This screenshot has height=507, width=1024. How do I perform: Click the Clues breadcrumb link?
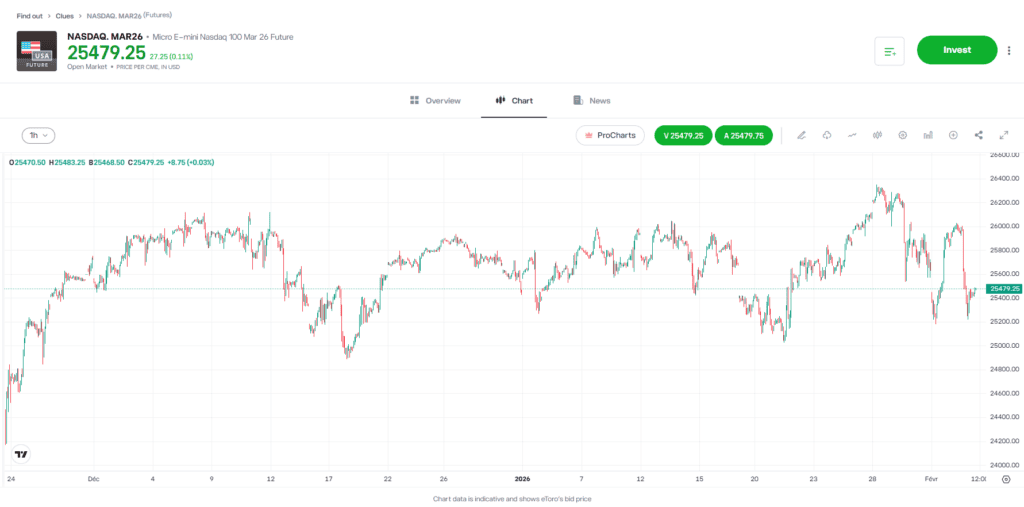coord(65,16)
